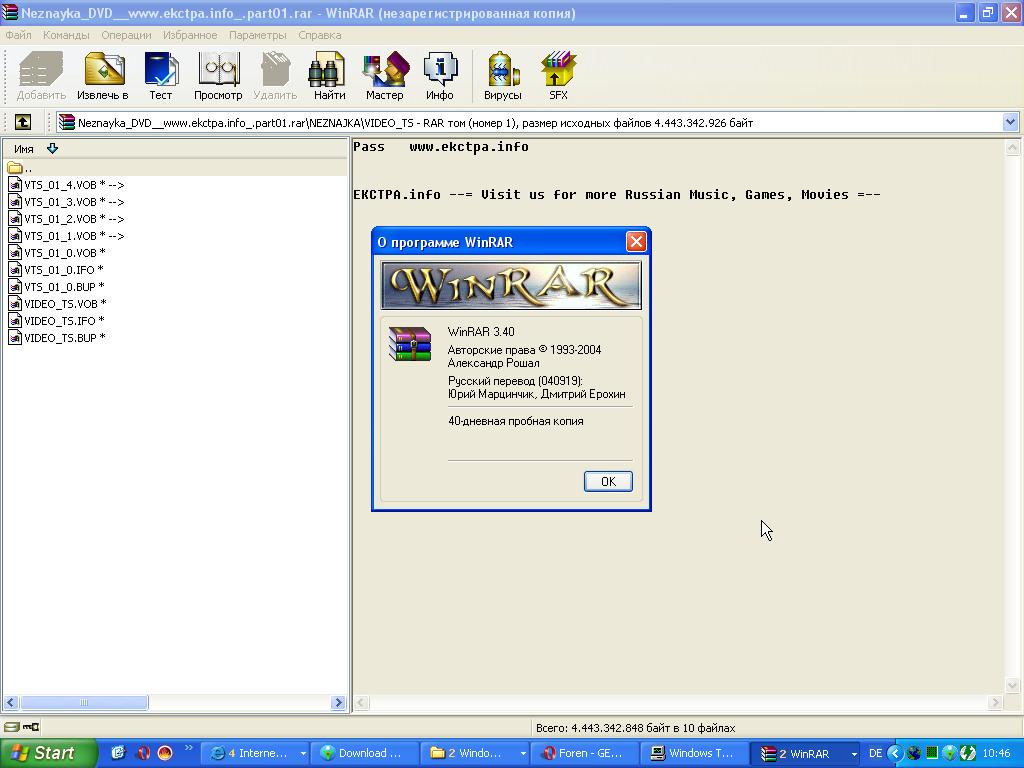Click the "Pass www.ekctpa.info" comment line
Viewport: 1024px width, 768px height.
[x=441, y=147]
